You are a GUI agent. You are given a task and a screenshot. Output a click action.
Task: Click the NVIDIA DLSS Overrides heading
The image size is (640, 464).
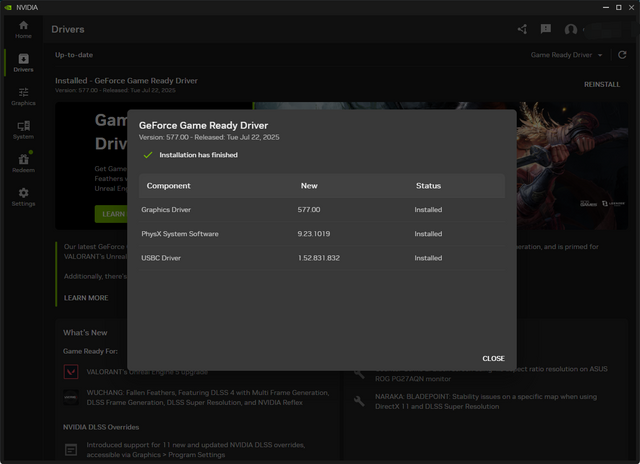pos(101,427)
